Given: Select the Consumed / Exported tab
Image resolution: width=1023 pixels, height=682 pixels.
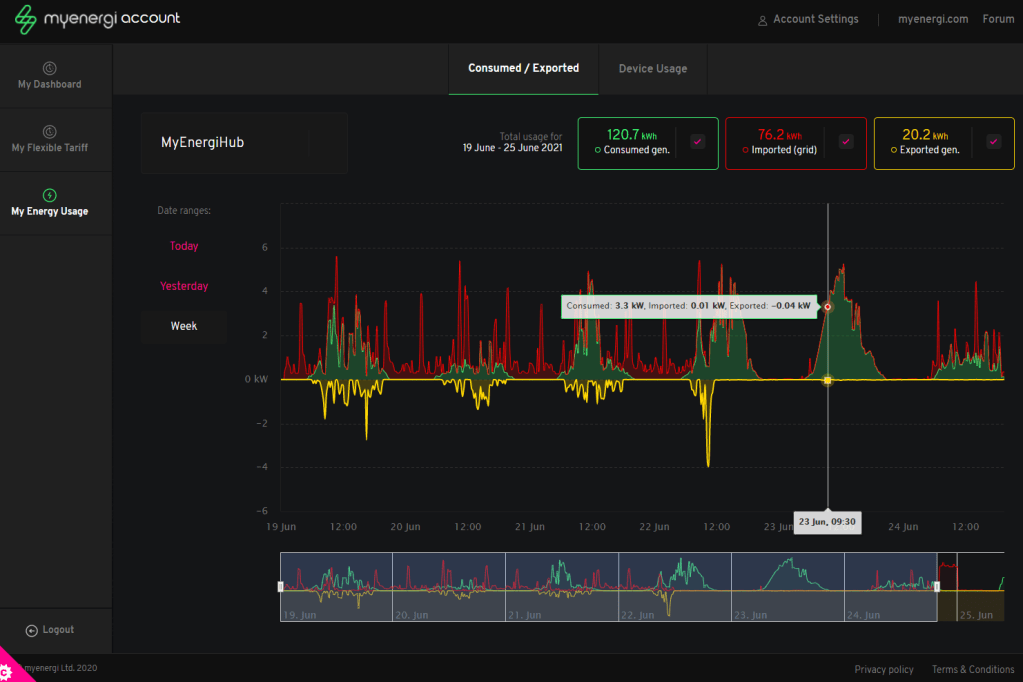Looking at the screenshot, I should (523, 69).
